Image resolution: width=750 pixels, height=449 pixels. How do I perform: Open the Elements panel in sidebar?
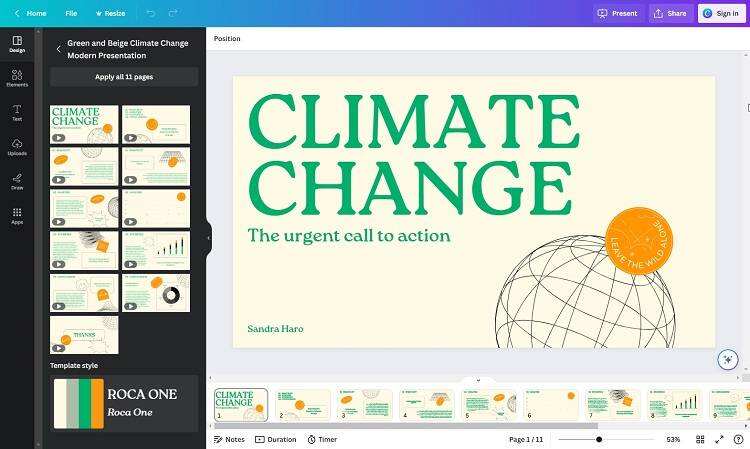tap(17, 76)
